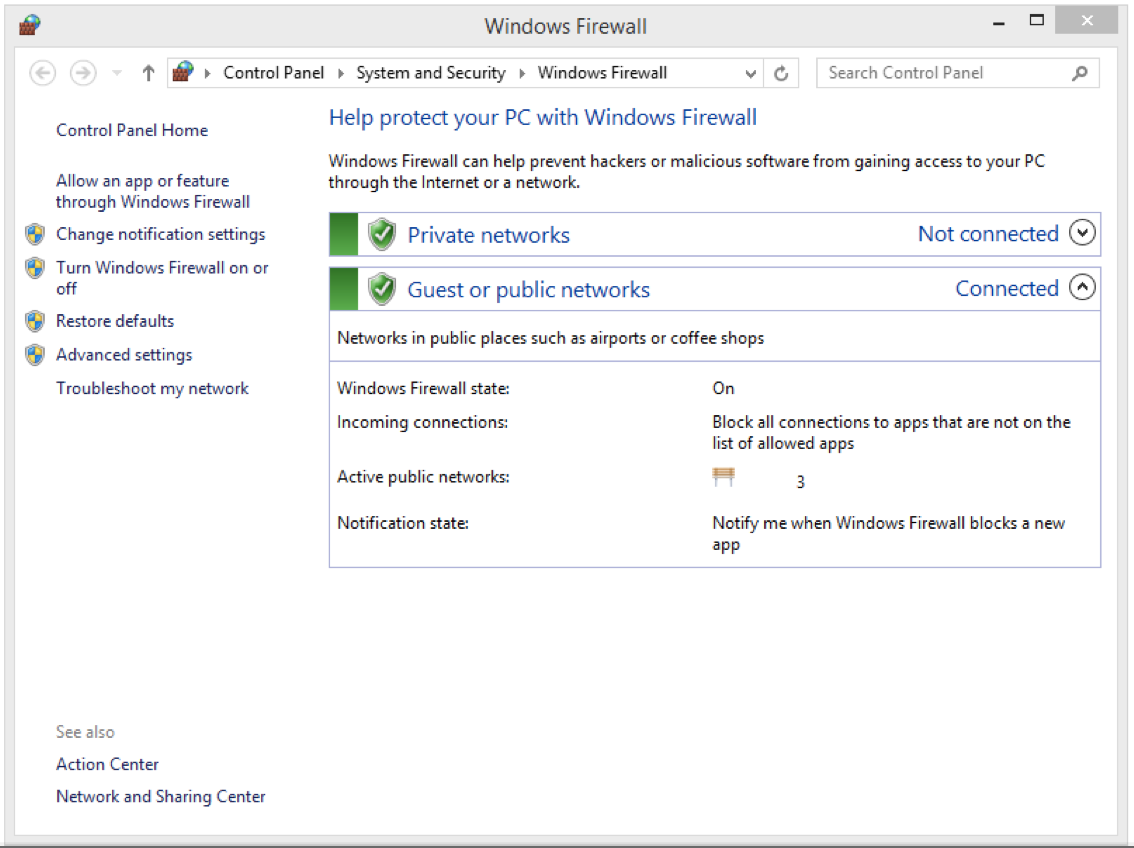Refresh the Windows Firewall page
This screenshot has height=848, width=1134.
pyautogui.click(x=781, y=73)
